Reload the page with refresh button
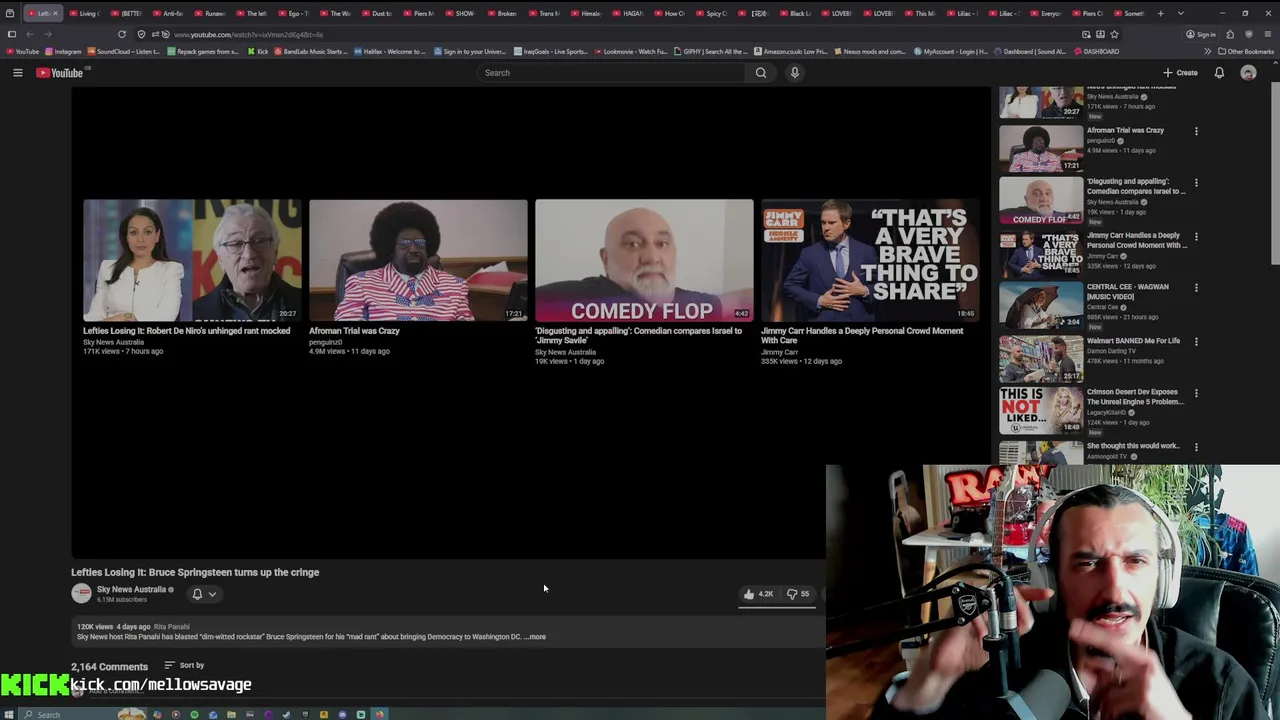The width and height of the screenshot is (1280, 720). [122, 34]
